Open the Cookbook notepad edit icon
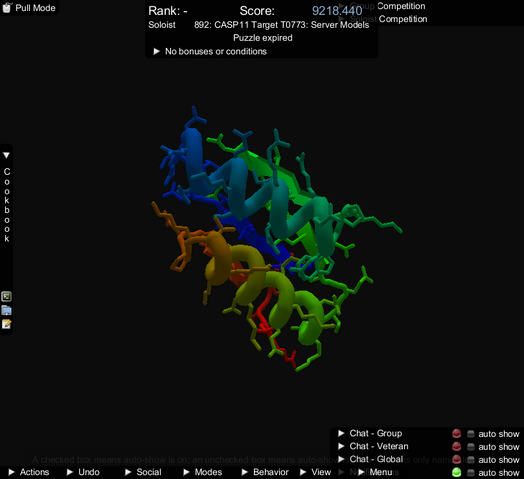The height and width of the screenshot is (479, 524). [6, 324]
